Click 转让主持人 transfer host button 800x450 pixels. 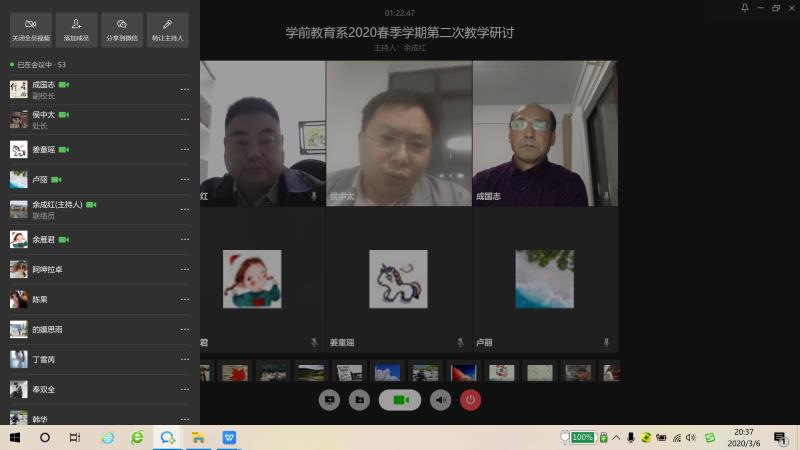click(x=167, y=30)
